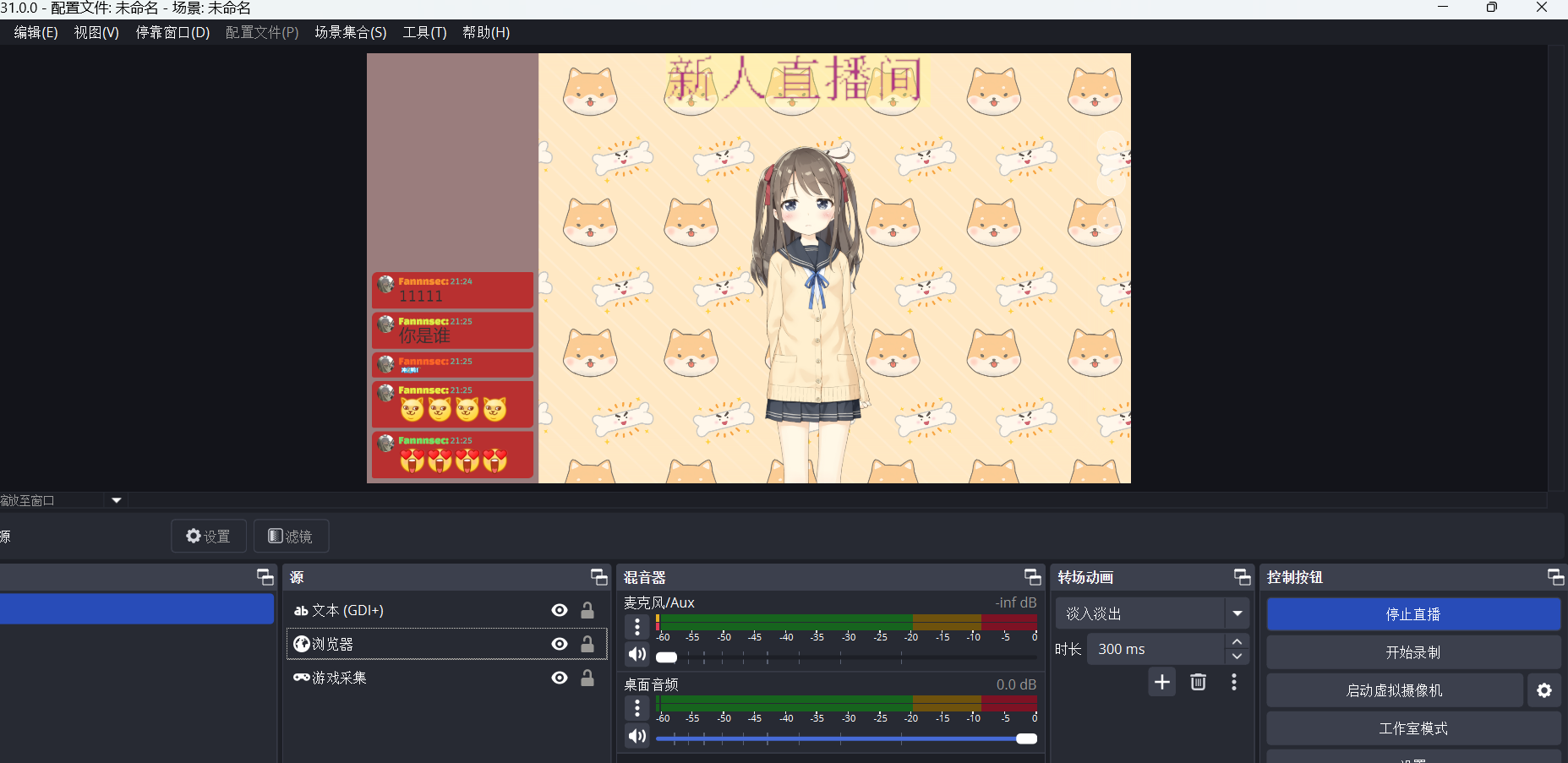This screenshot has width=1568, height=763.
Task: Mute the 桌面音频 speaker icon
Action: [637, 736]
